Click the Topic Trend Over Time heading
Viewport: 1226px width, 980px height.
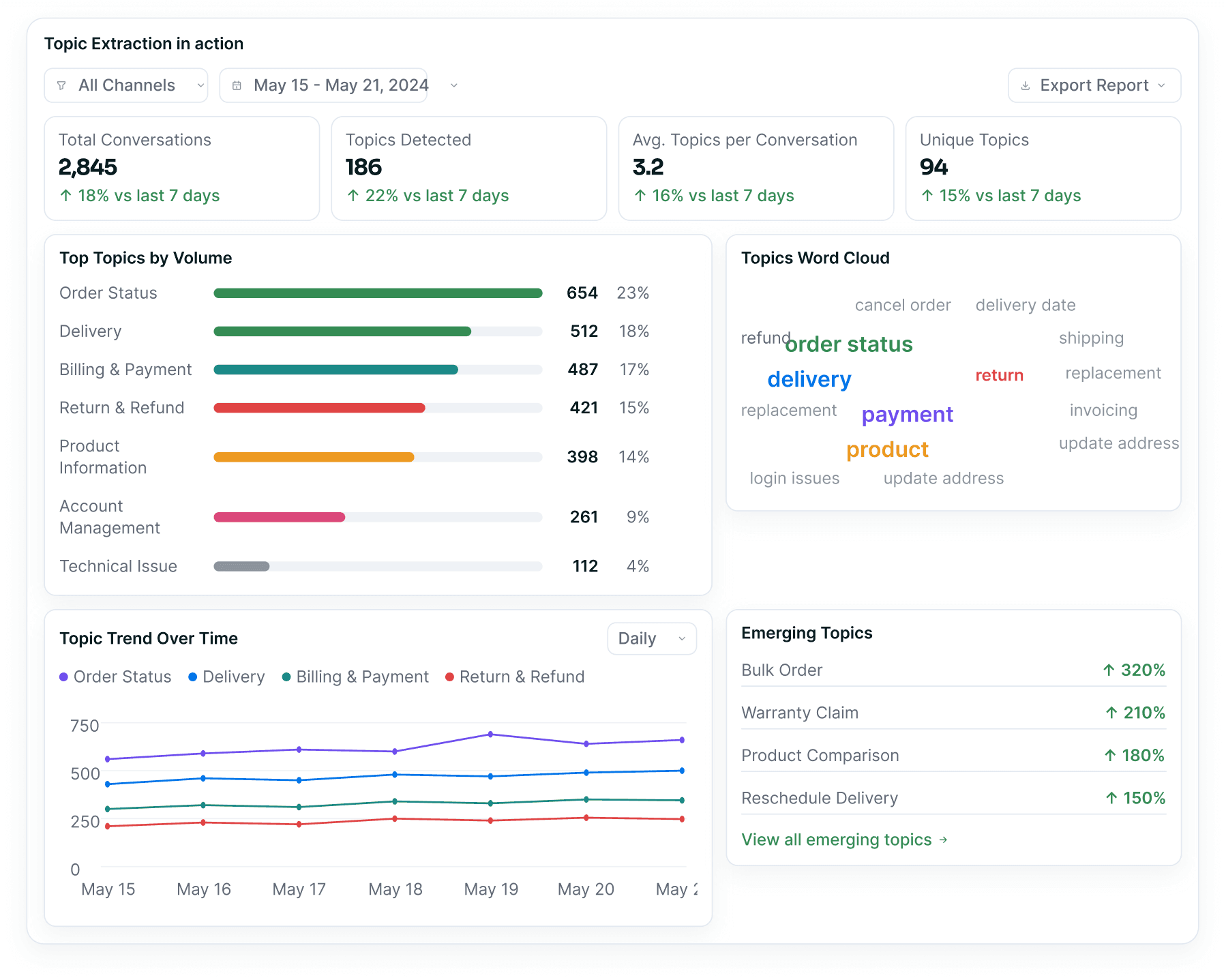tap(149, 638)
